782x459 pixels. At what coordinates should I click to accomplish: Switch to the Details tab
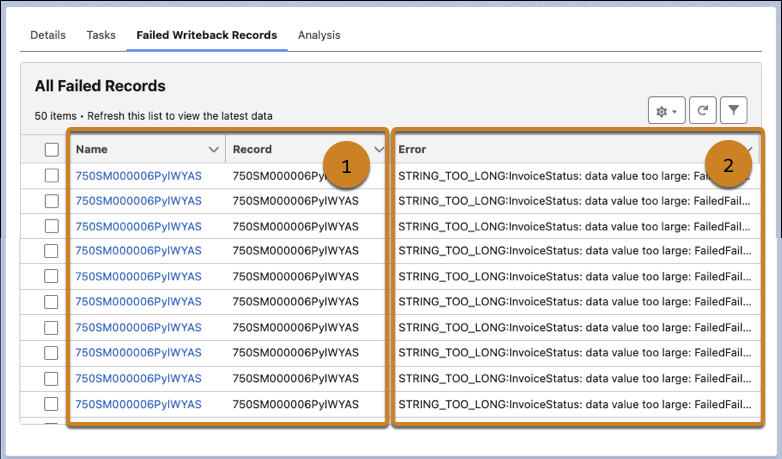48,35
